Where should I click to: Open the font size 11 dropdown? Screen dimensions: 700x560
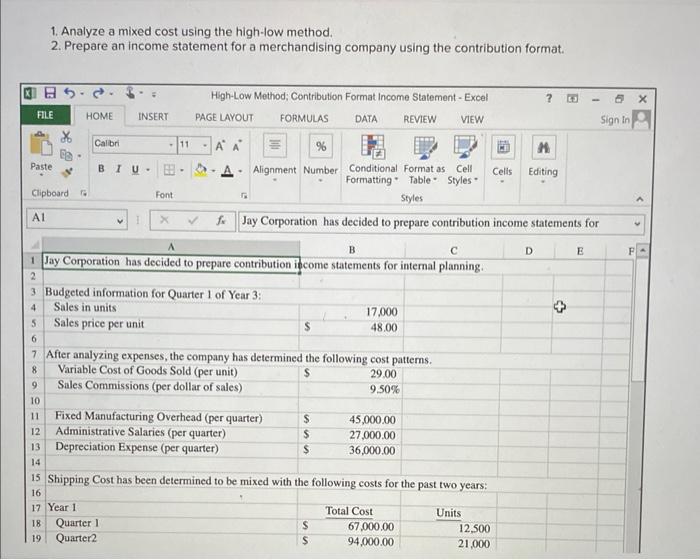205,145
